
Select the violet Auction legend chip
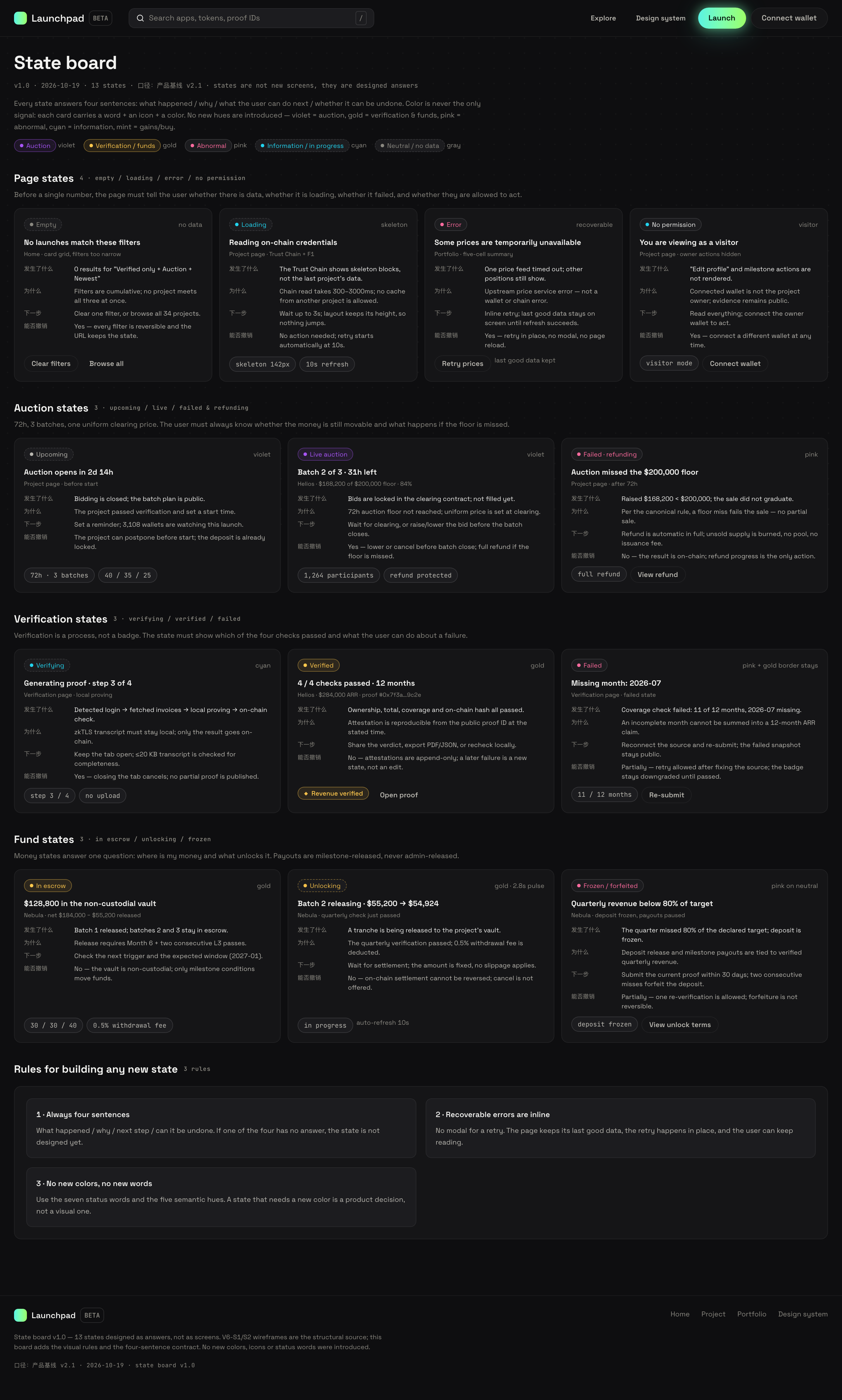34,146
